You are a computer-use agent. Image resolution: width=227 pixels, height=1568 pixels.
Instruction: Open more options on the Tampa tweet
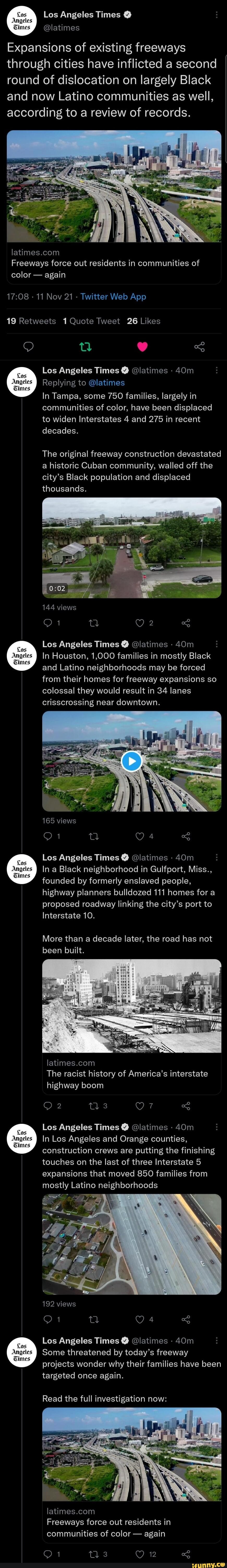217,370
